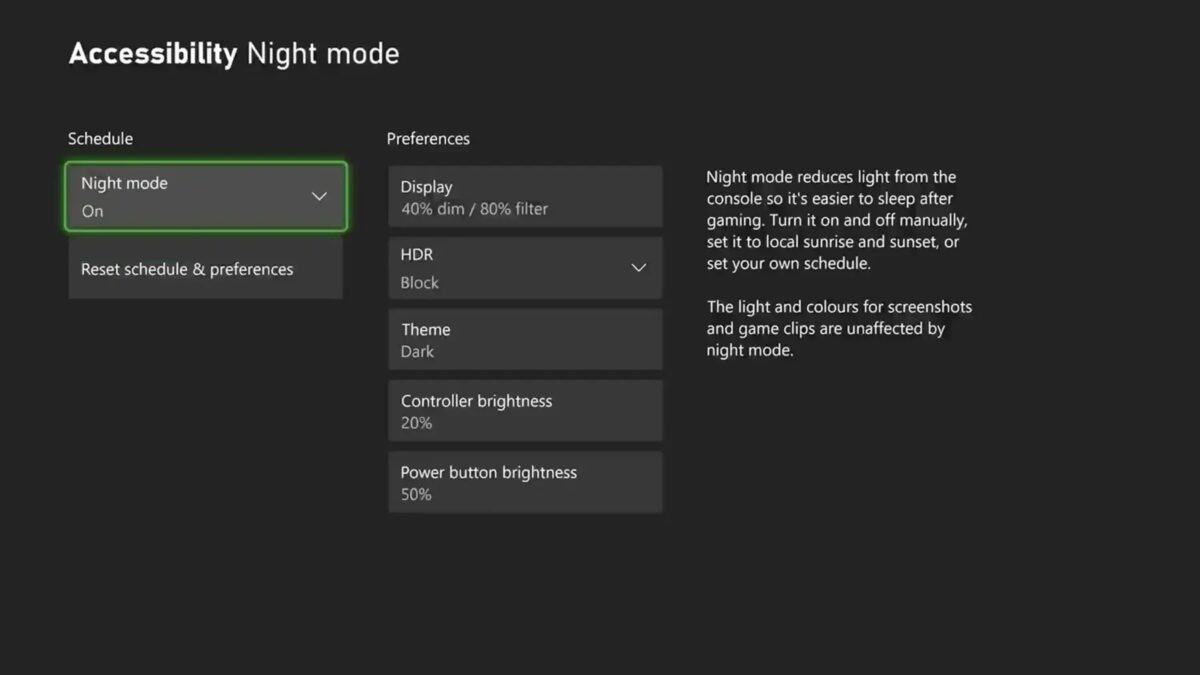This screenshot has height=675, width=1200.
Task: Click the Accessibility heading in the title
Action: click(153, 54)
